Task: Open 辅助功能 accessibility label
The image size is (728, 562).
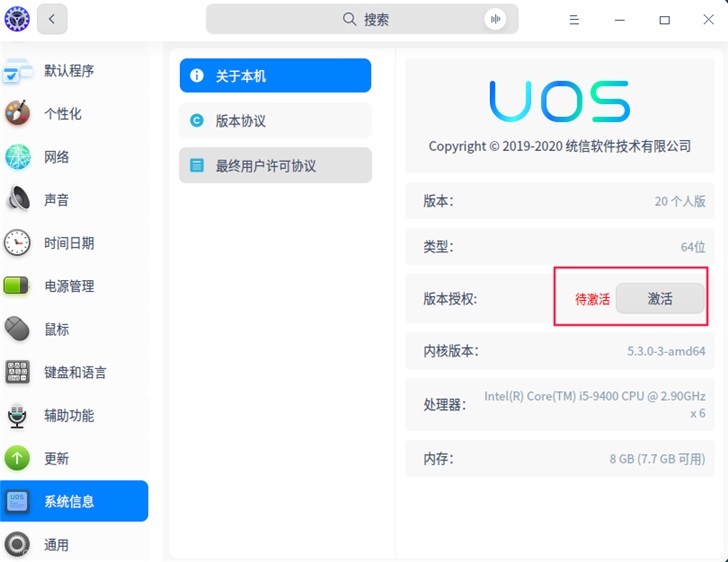Action: click(x=69, y=416)
